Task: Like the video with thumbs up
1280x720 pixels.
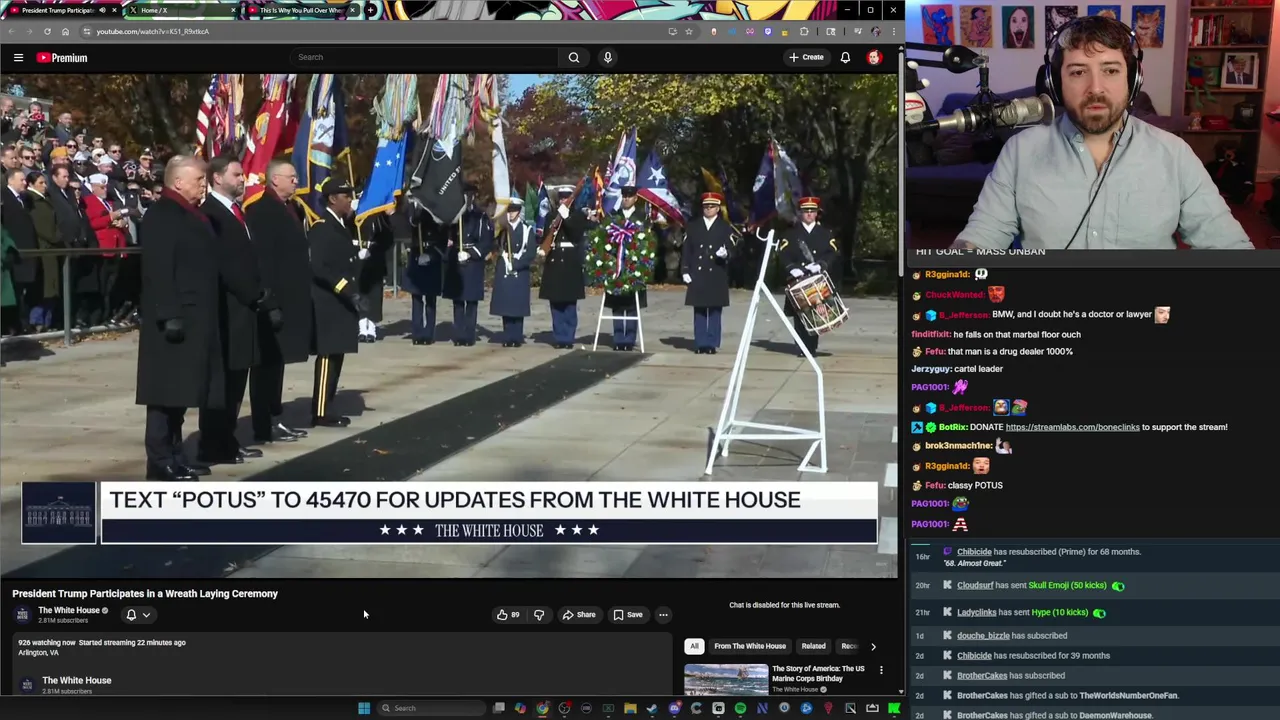Action: pyautogui.click(x=508, y=615)
